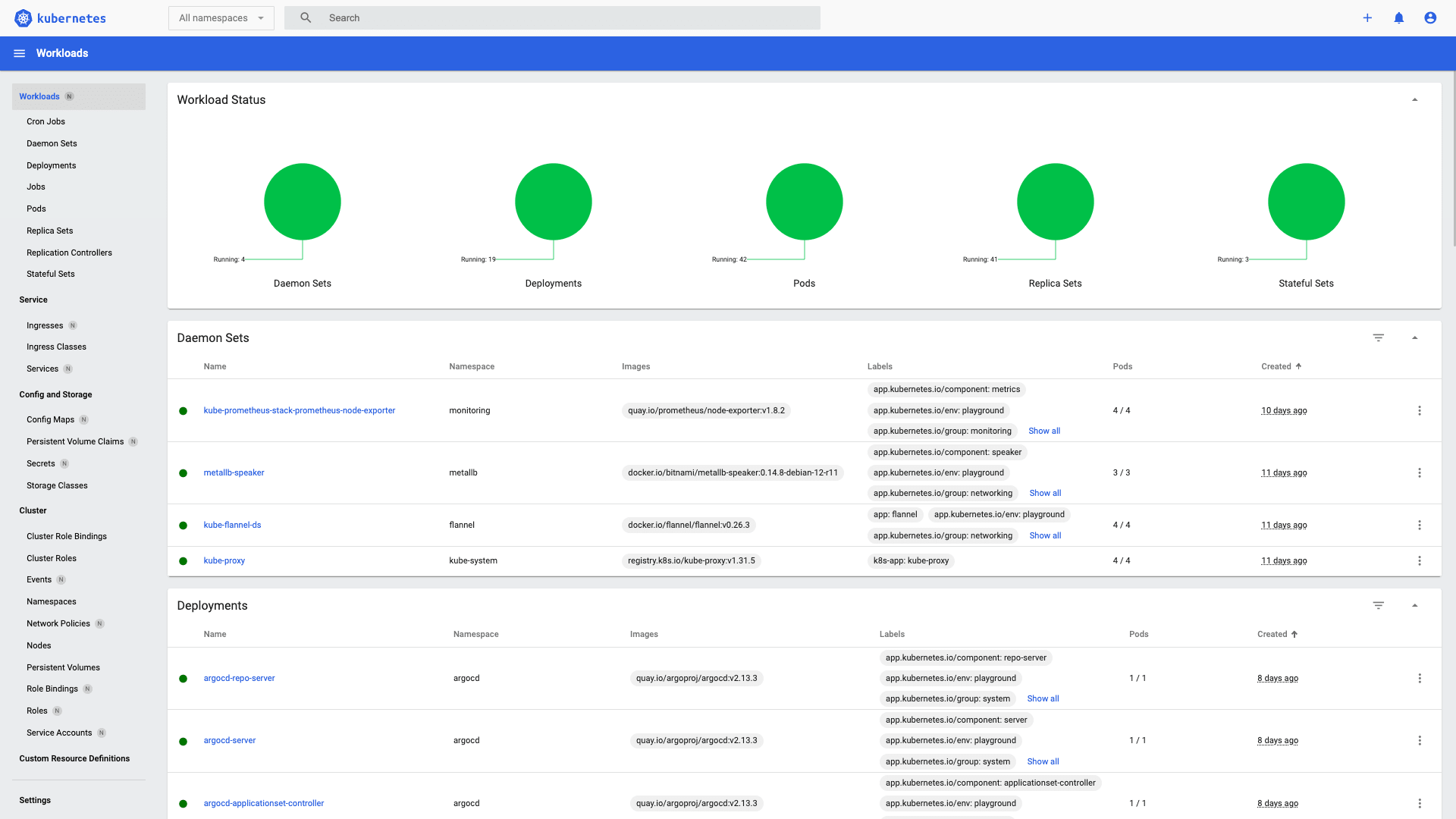Collapse the Deployments section
The width and height of the screenshot is (1456, 819).
[x=1414, y=605]
